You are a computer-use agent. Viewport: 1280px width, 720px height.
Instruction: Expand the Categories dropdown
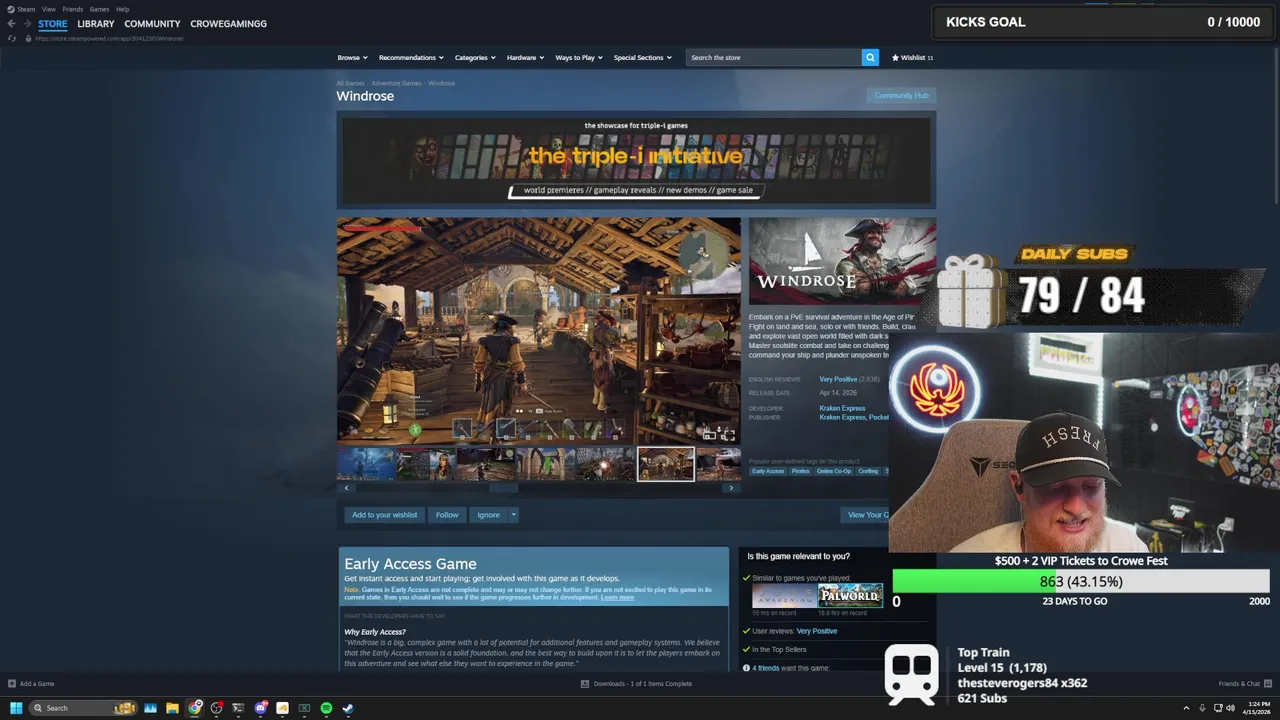point(475,58)
